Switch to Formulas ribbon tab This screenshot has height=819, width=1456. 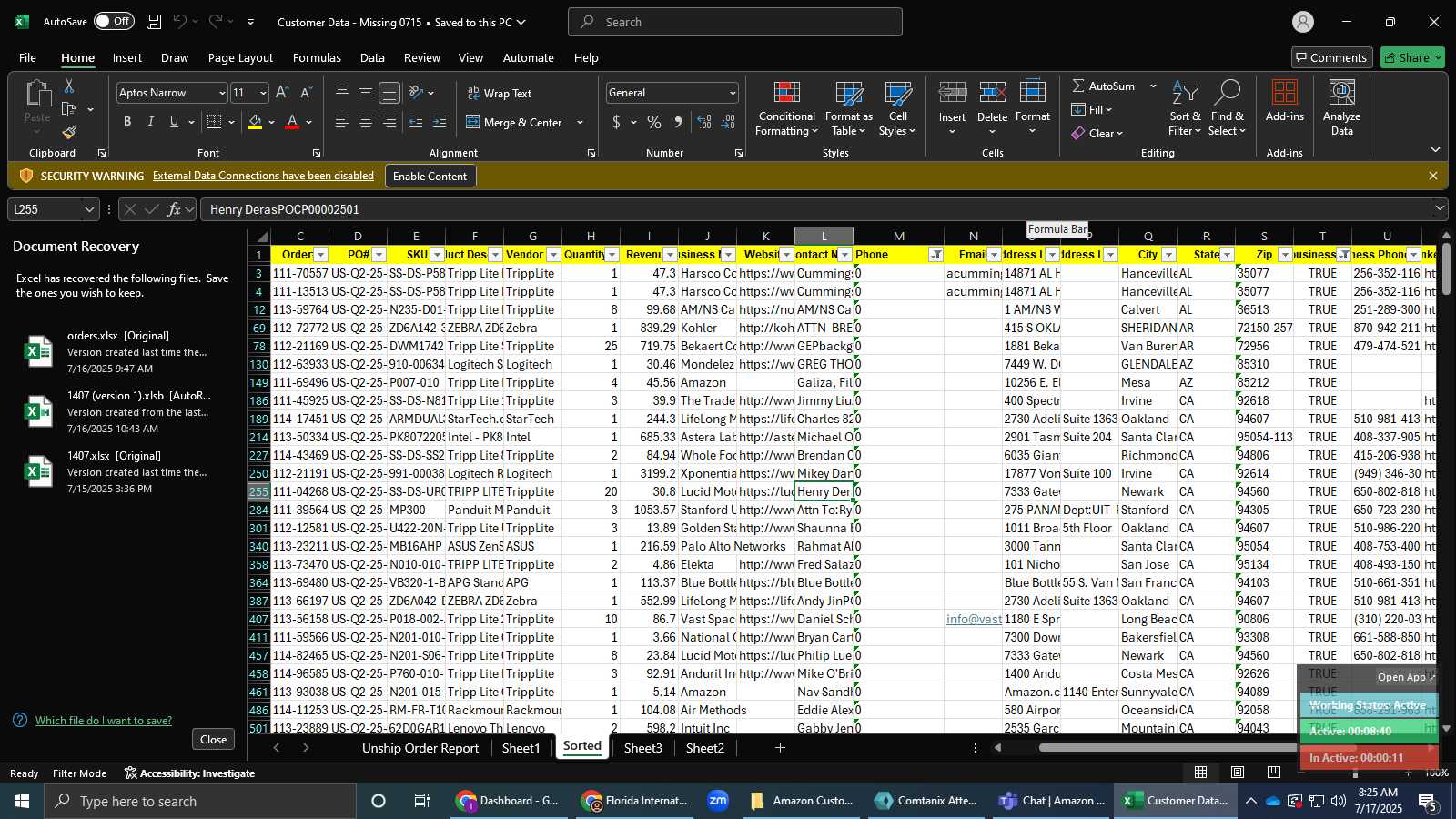317,57
